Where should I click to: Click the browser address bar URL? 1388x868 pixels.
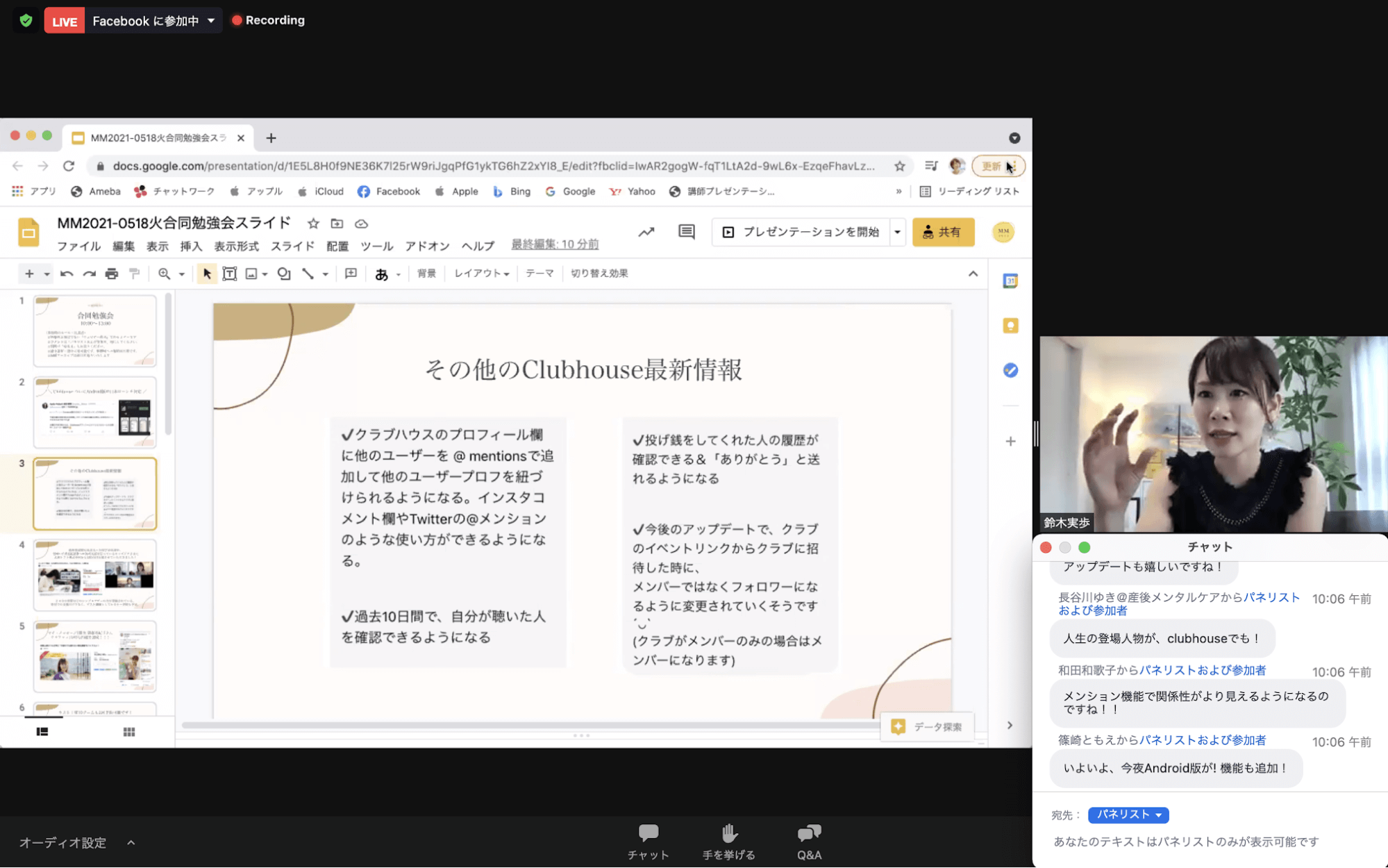point(493,166)
